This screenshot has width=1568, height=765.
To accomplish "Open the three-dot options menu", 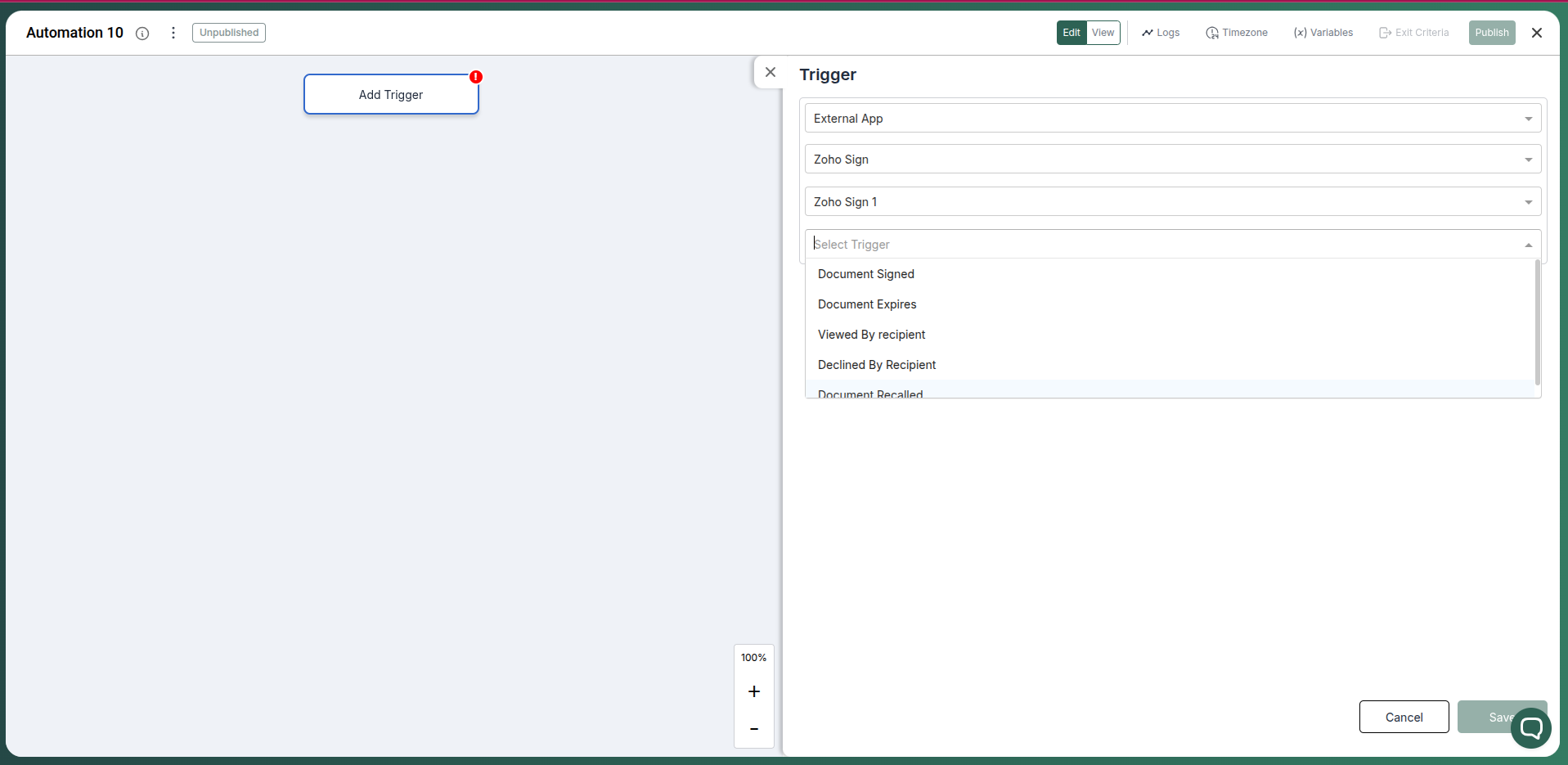I will pos(173,33).
